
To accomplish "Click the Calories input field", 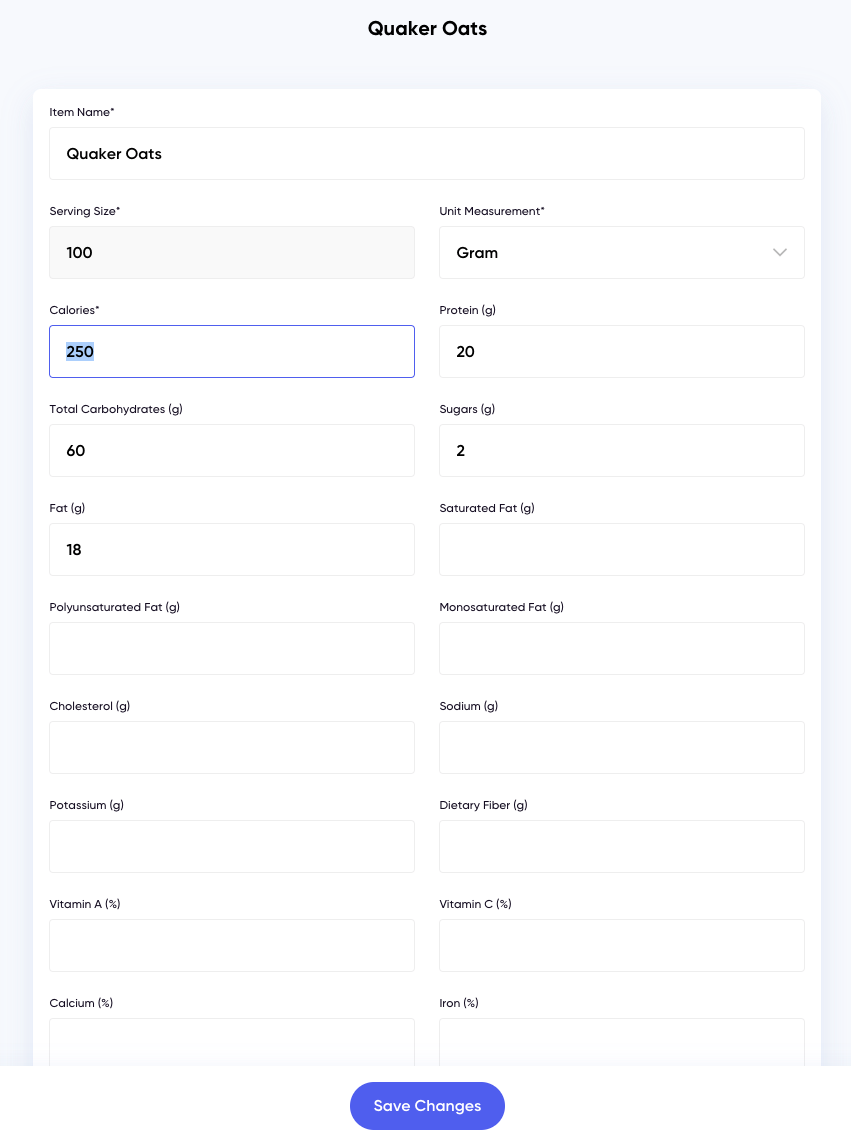I will click(232, 352).
